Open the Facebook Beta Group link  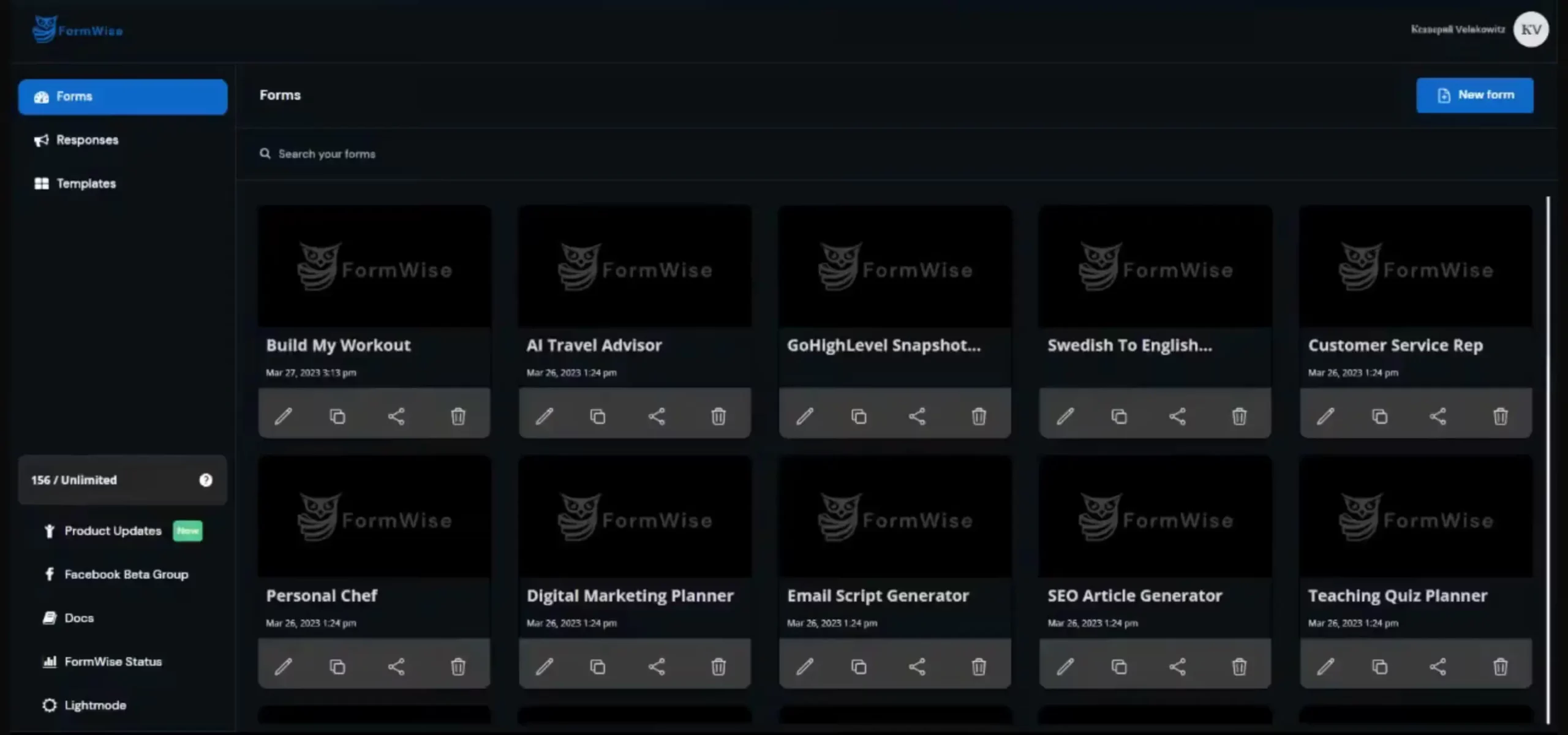tap(126, 575)
